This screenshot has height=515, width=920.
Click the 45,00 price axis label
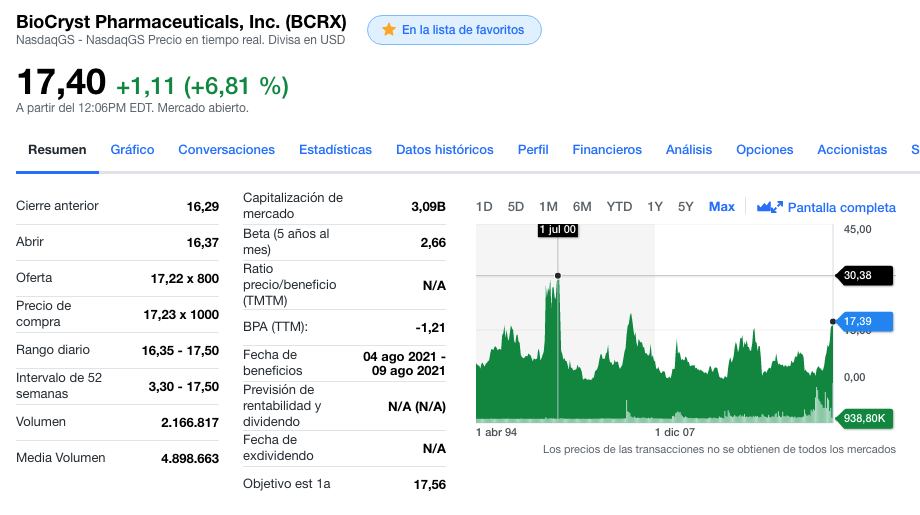(858, 229)
